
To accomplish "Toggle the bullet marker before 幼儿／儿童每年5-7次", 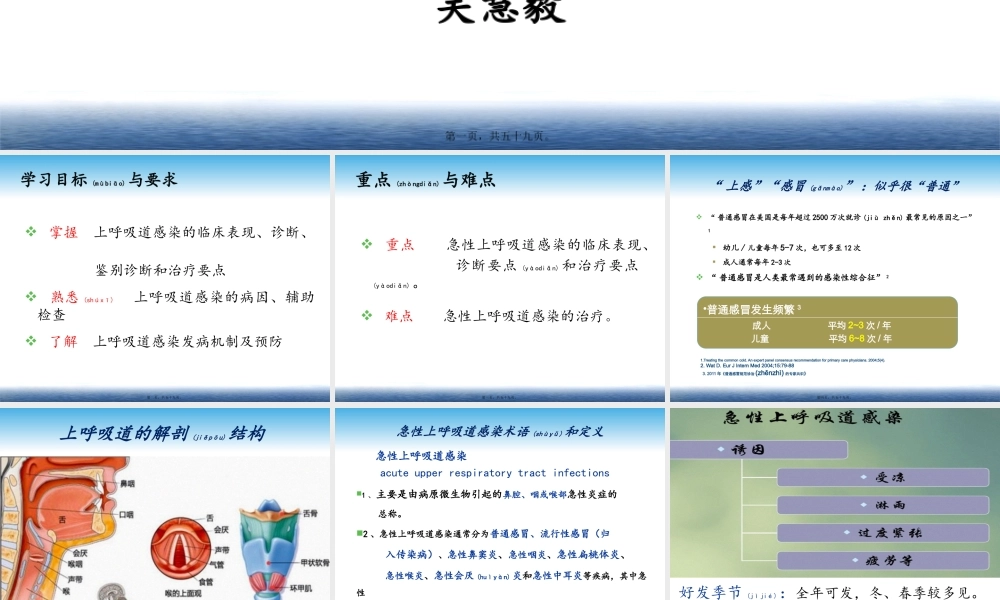I will click(x=712, y=246).
